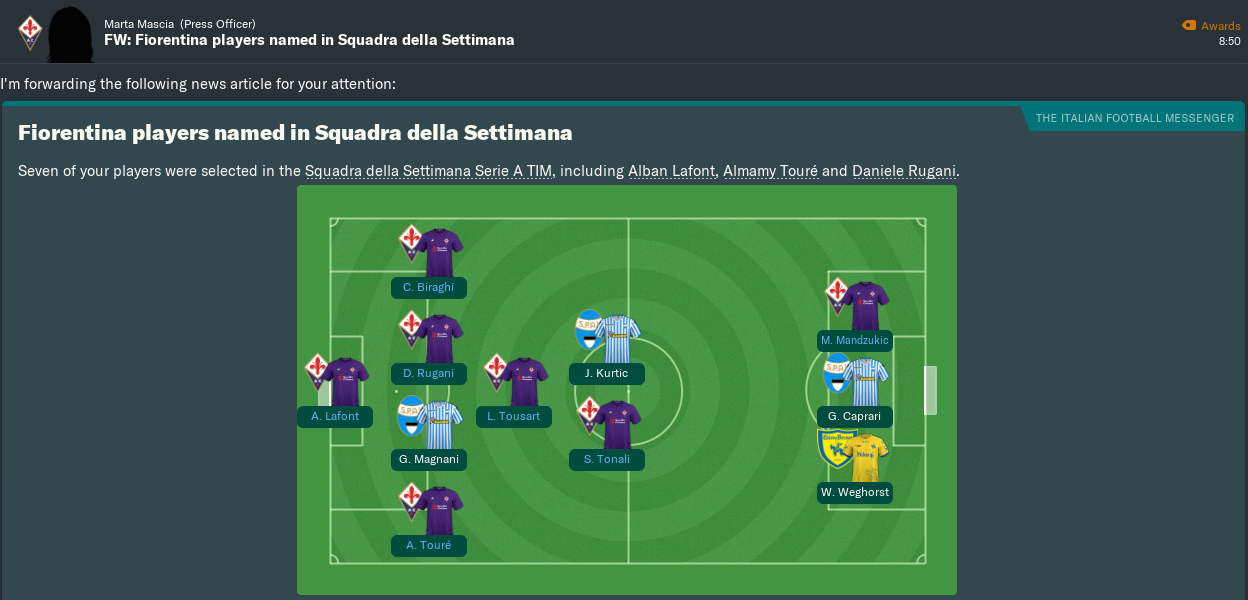The width and height of the screenshot is (1248, 600).
Task: Click the Awards tag icon
Action: pyautogui.click(x=1188, y=26)
